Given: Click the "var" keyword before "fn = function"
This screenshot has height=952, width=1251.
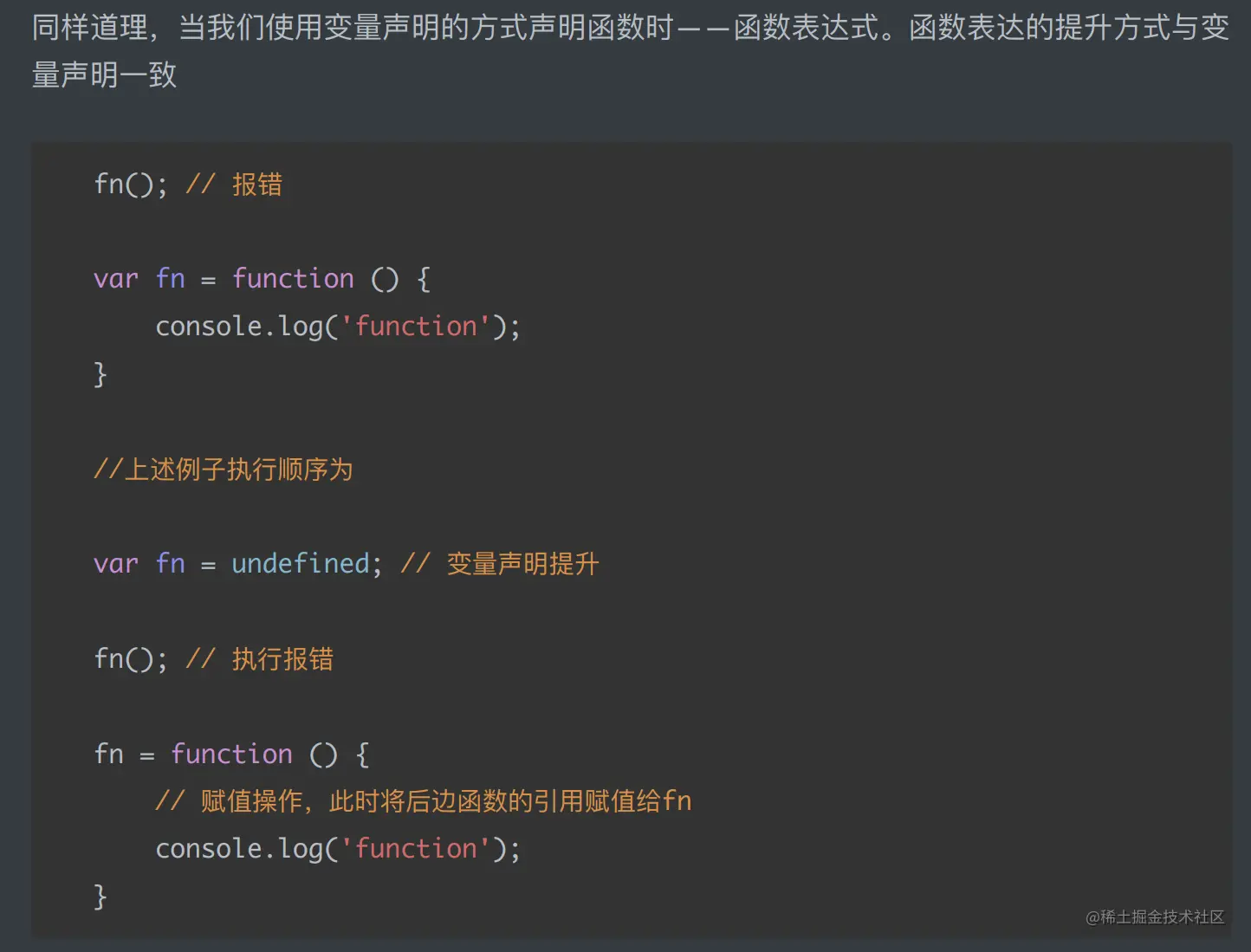Looking at the screenshot, I should click(x=116, y=279).
